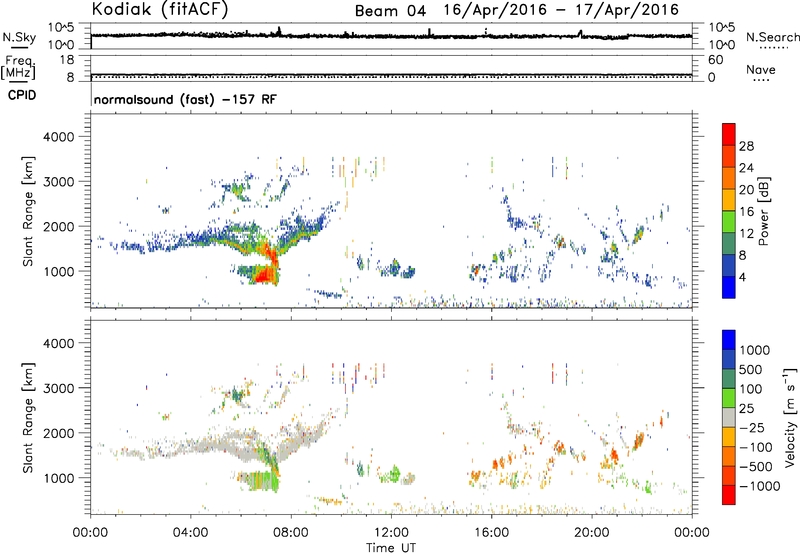Viewport: 800px width, 554px height.
Task: Click the blue bottom of the Power color bar
Action: tap(729, 288)
